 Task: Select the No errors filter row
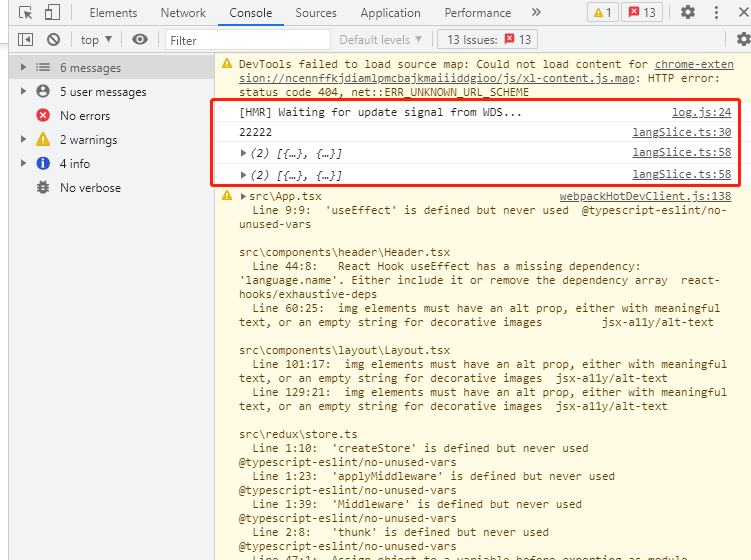click(112, 115)
